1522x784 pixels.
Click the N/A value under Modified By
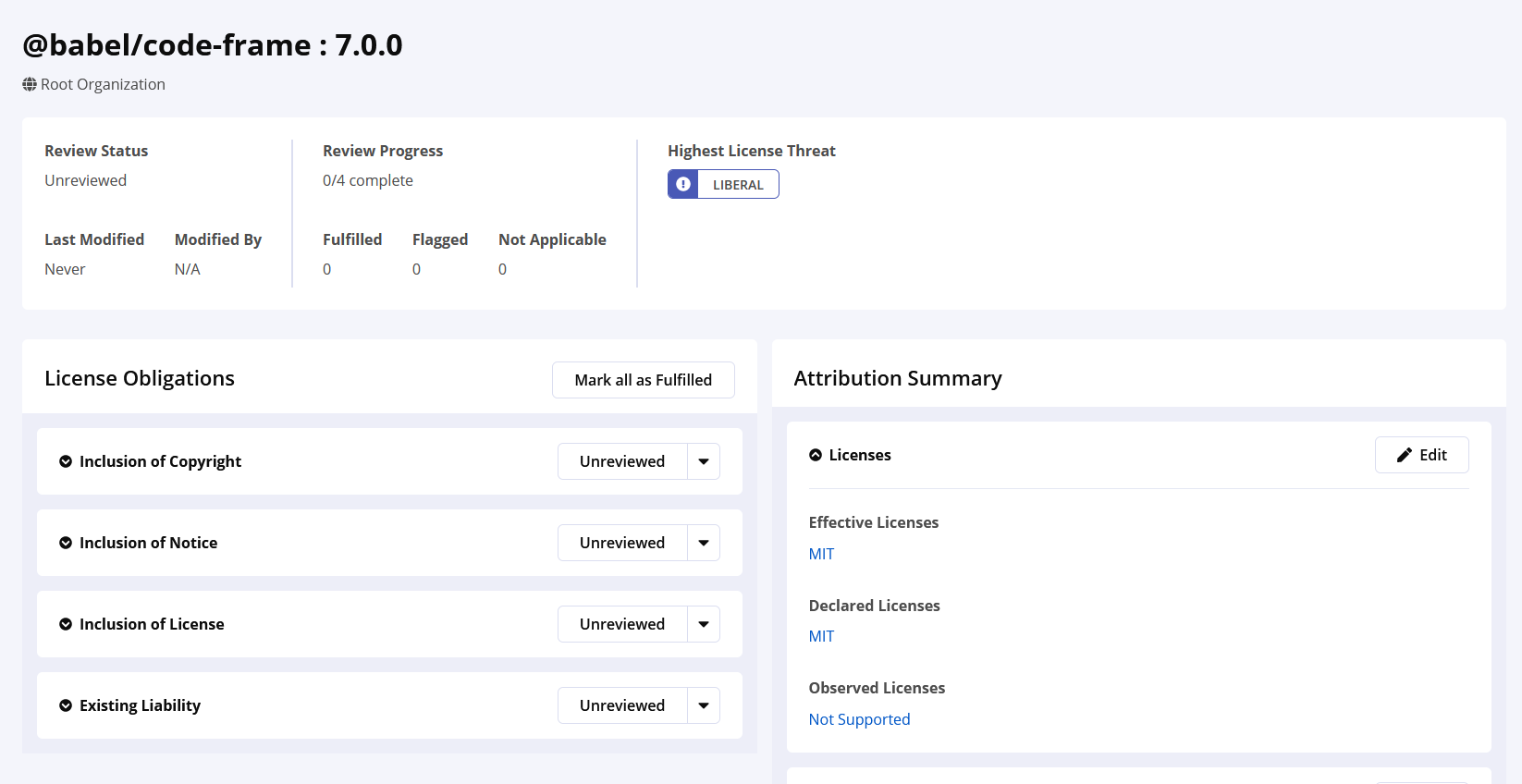coord(187,269)
